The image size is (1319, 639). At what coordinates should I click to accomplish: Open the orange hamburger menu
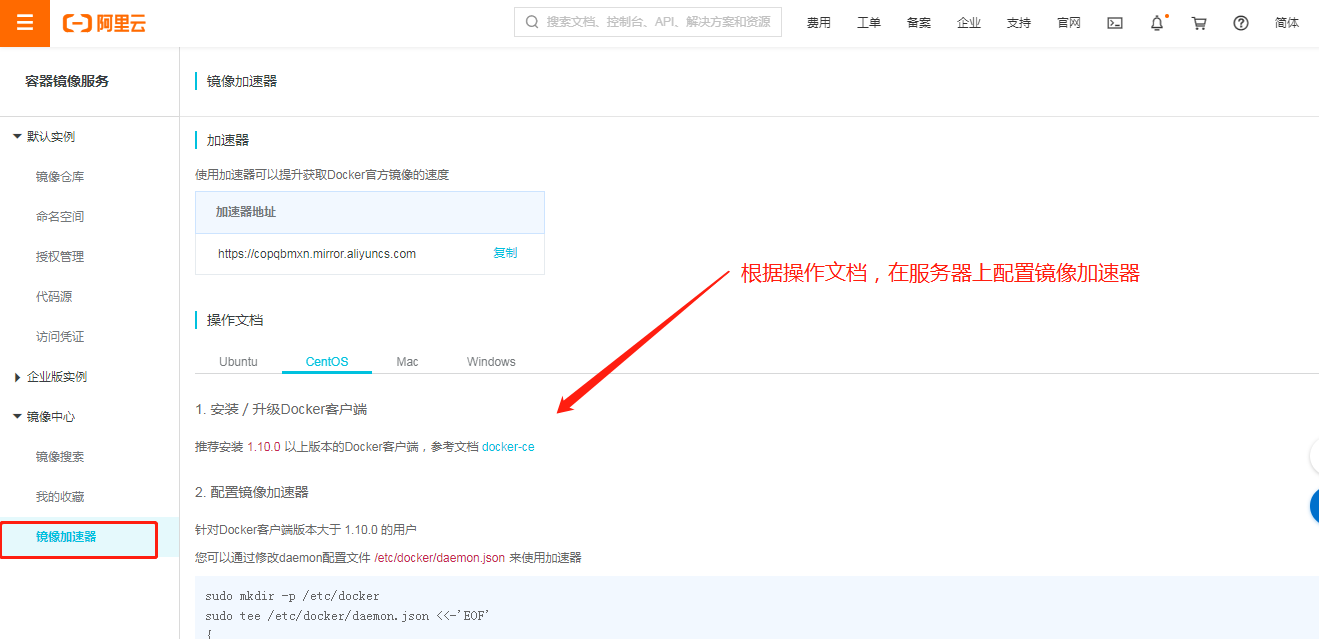[24, 23]
